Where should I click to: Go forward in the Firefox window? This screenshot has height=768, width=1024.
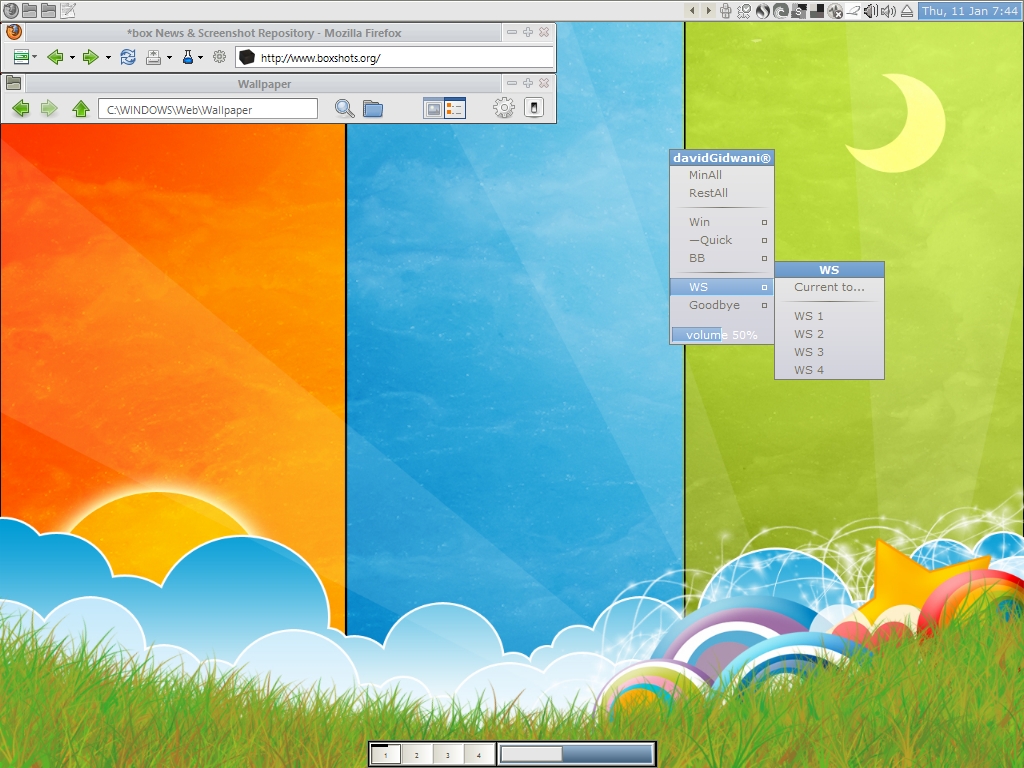click(x=91, y=57)
